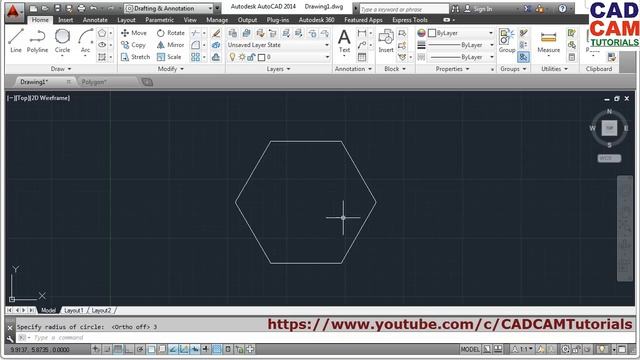Open annotation scale 1:1 dropdown
This screenshot has height=360, width=640.
point(522,349)
